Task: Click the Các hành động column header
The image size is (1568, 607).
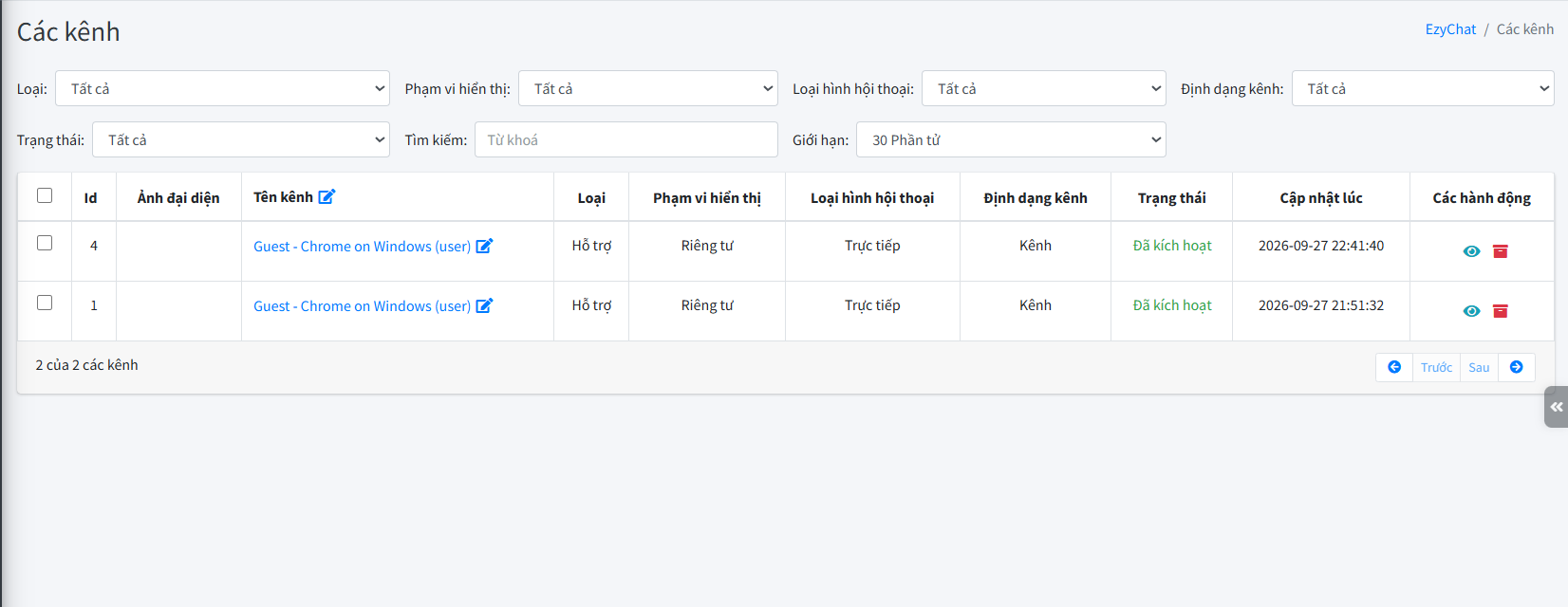Action: coord(1482,198)
